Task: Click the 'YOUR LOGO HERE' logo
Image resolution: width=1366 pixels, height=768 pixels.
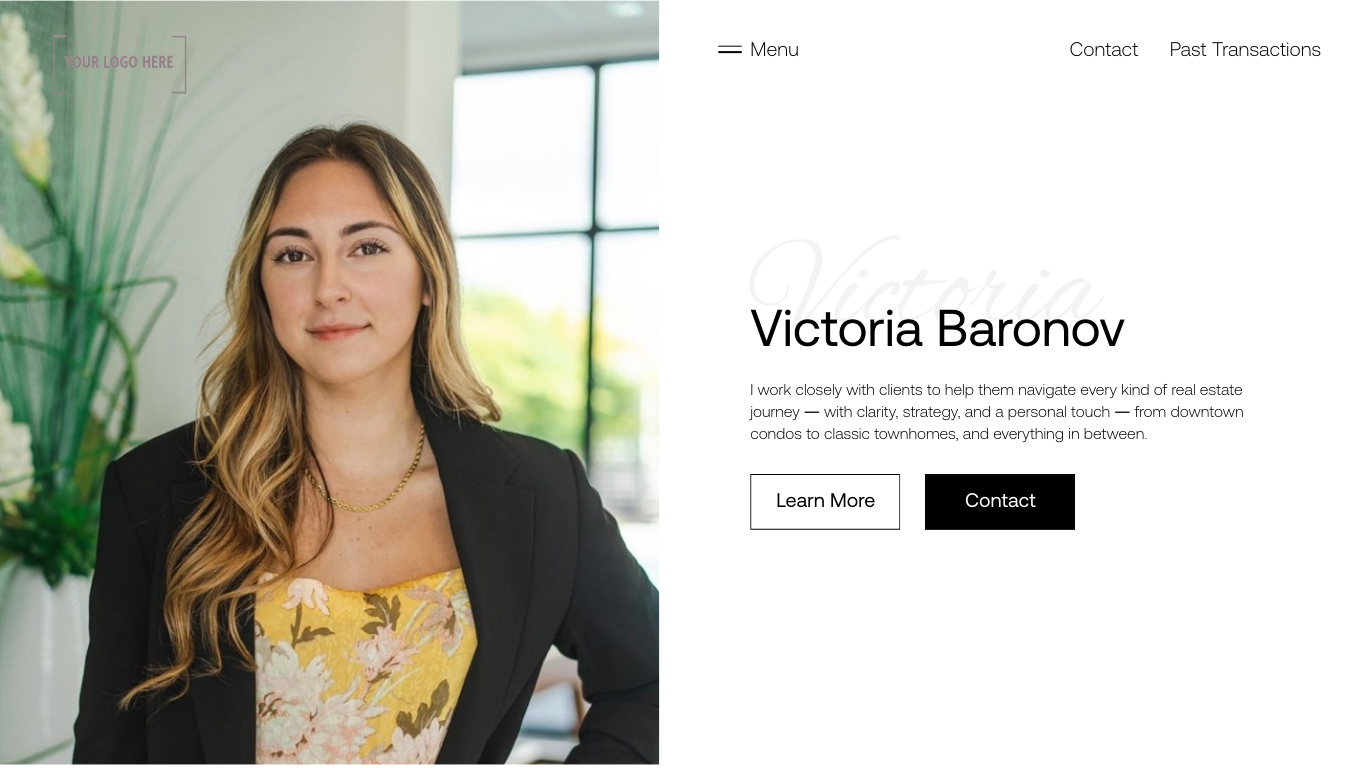Action: [x=119, y=63]
